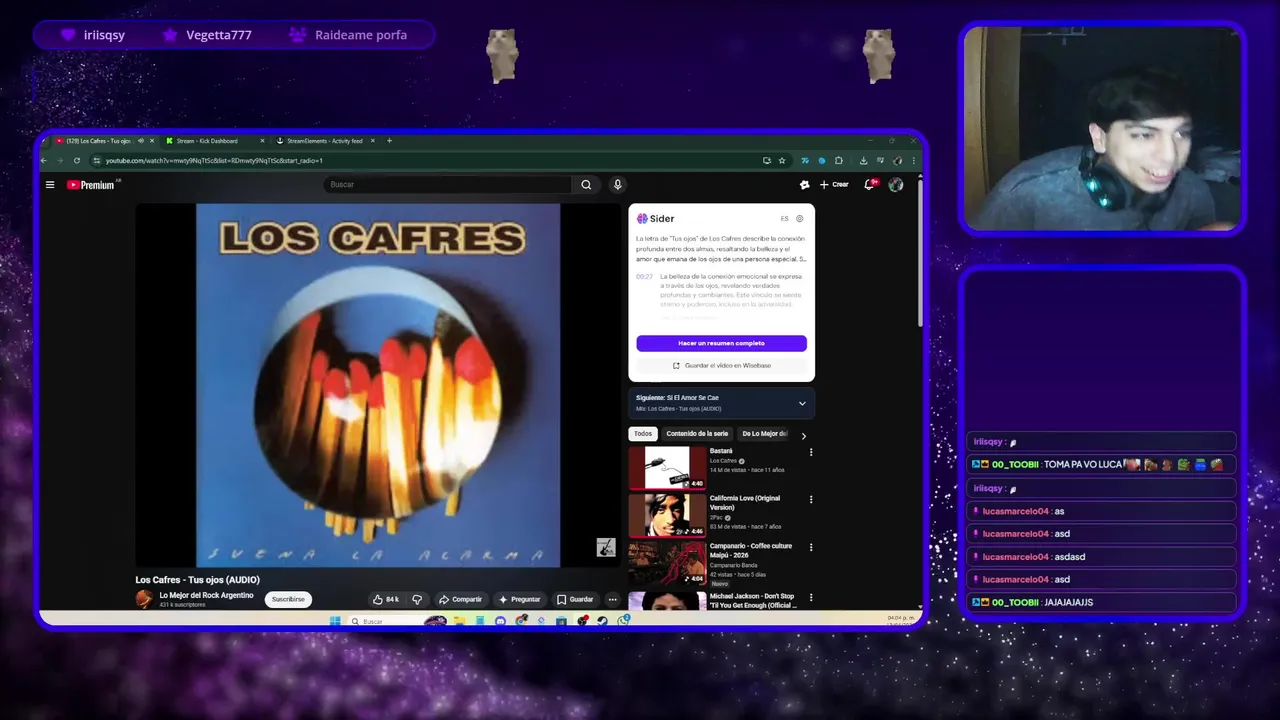Open Sider settings gear icon
Screen dimensions: 1280x720
click(x=799, y=218)
